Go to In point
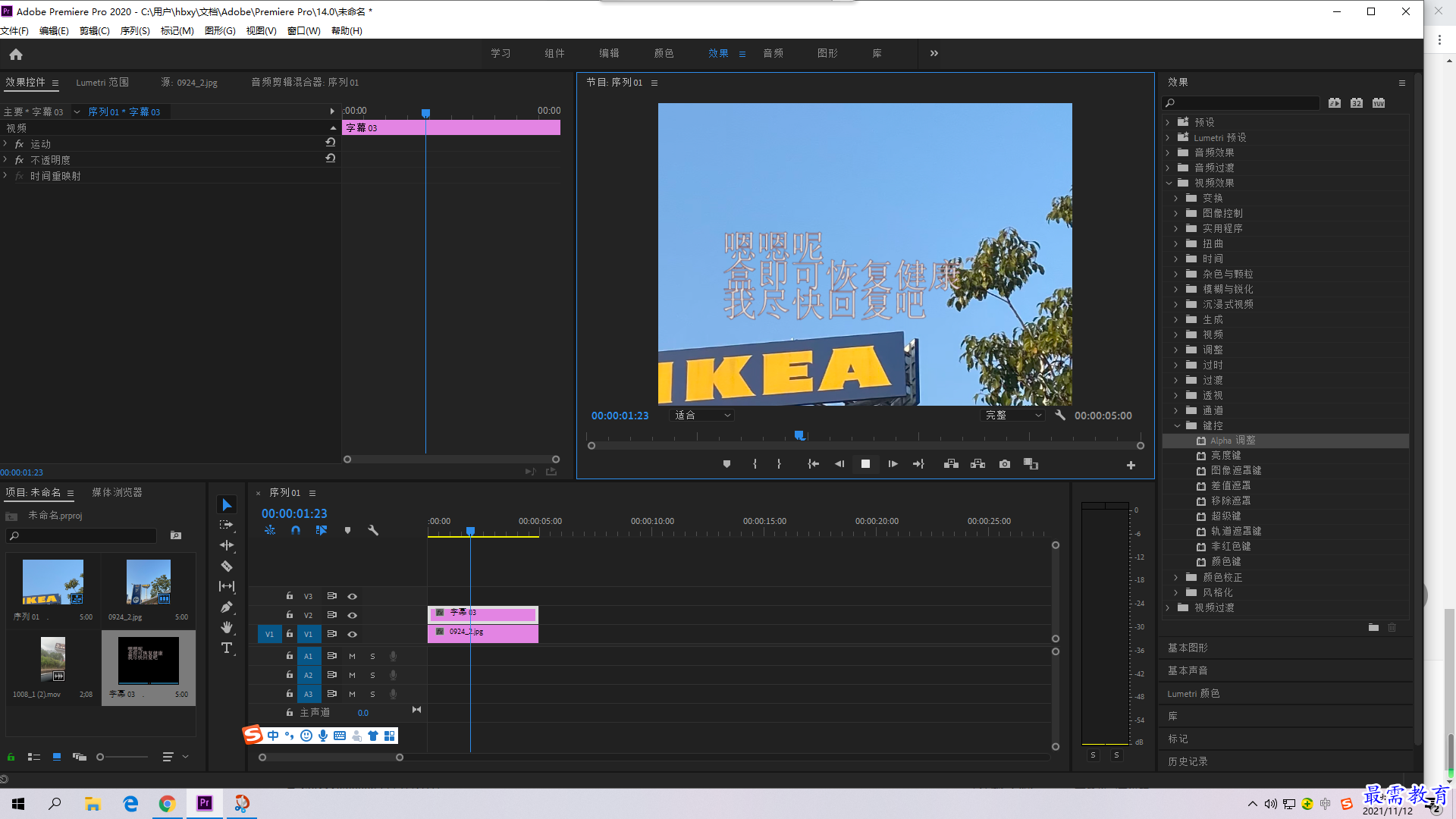Screen dimensions: 1456x819 pos(813,464)
